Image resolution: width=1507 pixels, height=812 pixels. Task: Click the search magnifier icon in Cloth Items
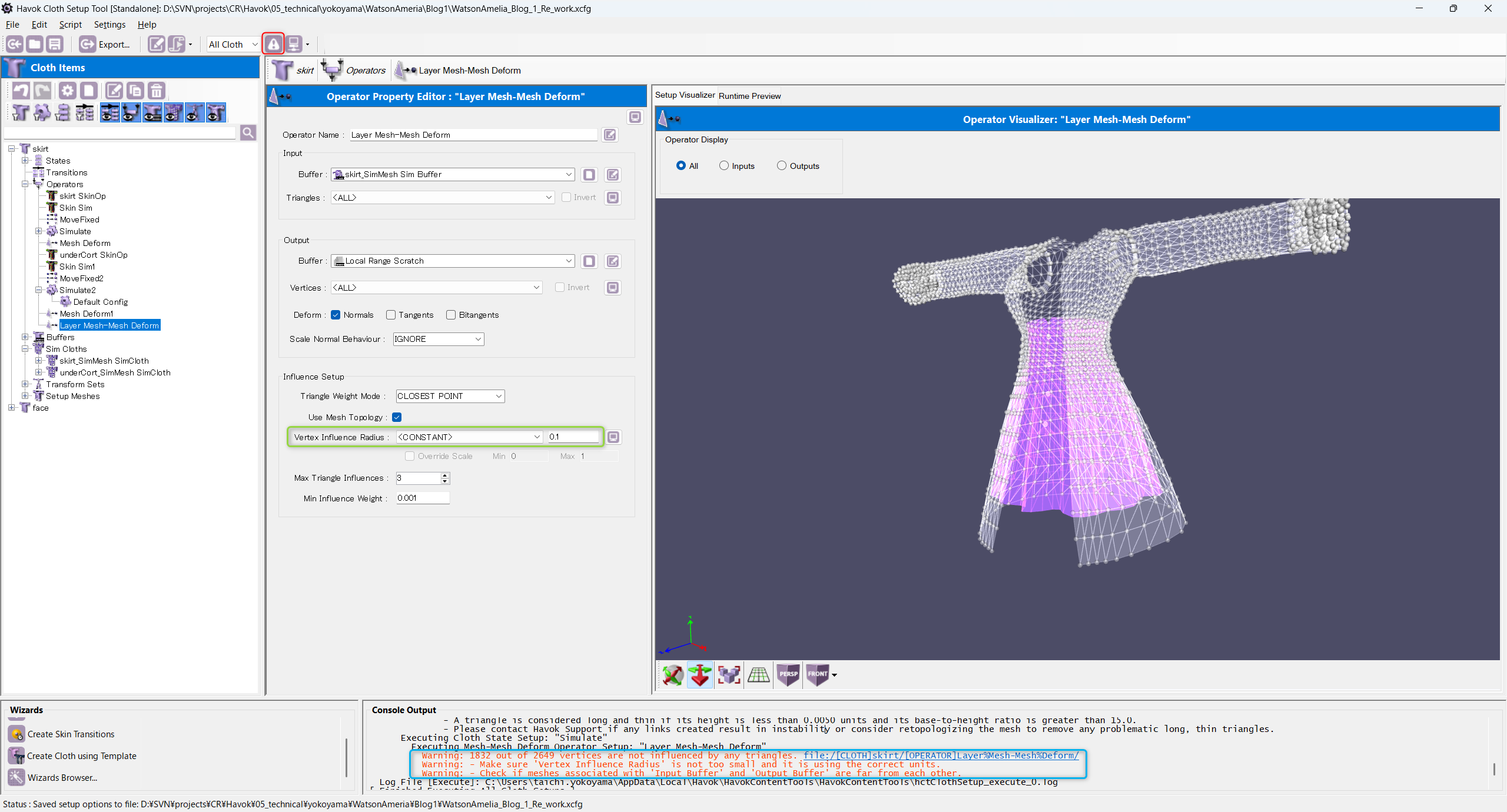[x=248, y=133]
